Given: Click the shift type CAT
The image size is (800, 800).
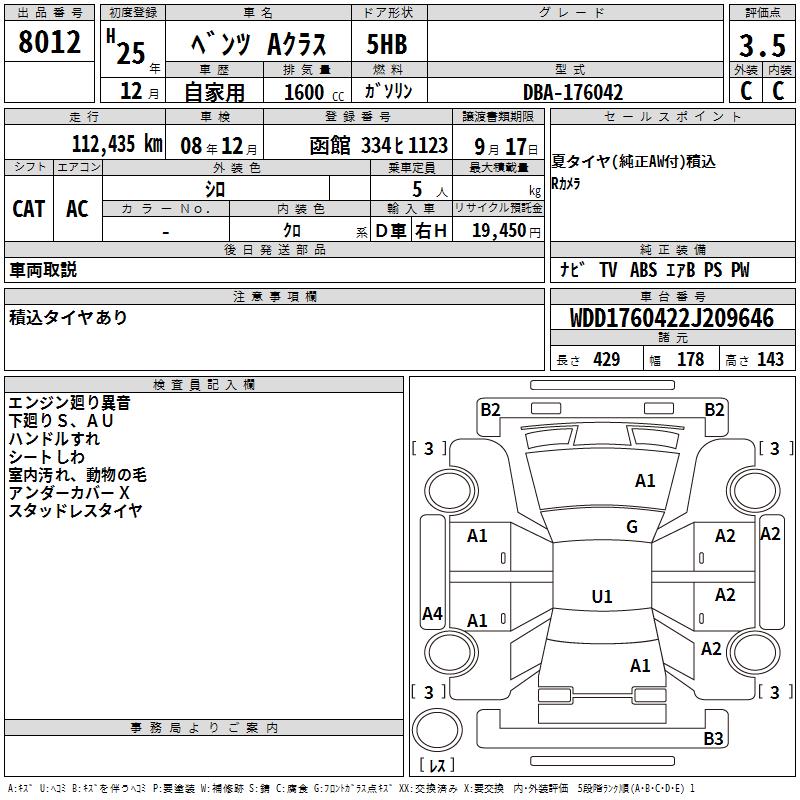Looking at the screenshot, I should 29,209.
